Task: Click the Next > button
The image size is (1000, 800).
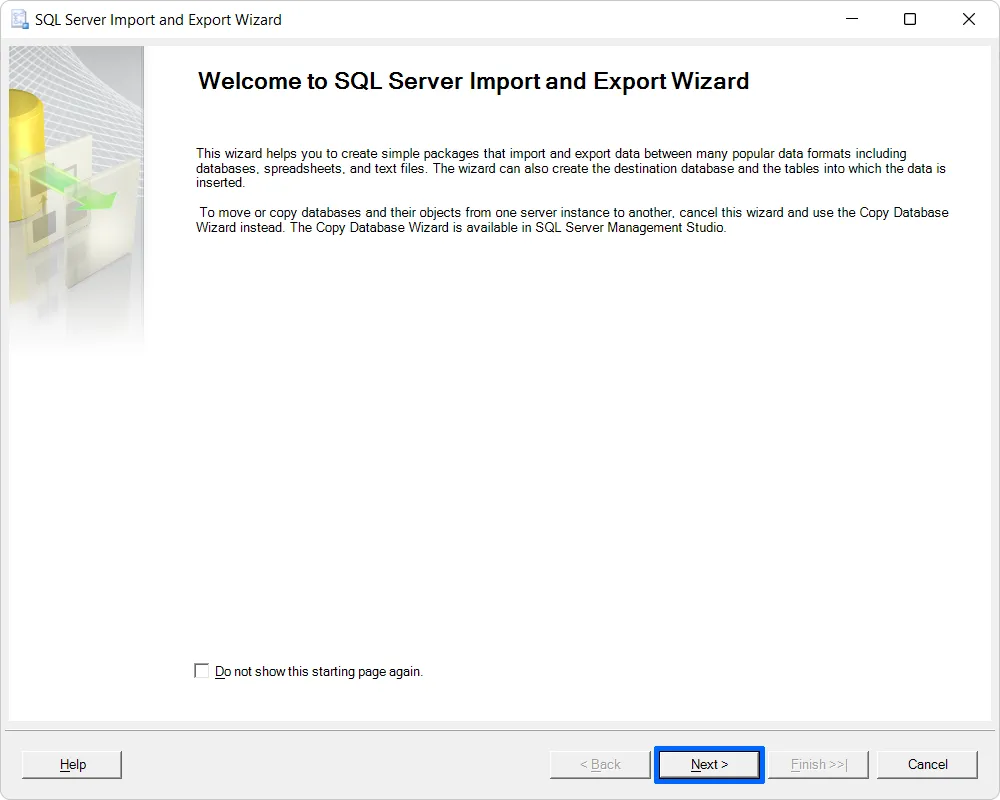Action: tap(709, 764)
